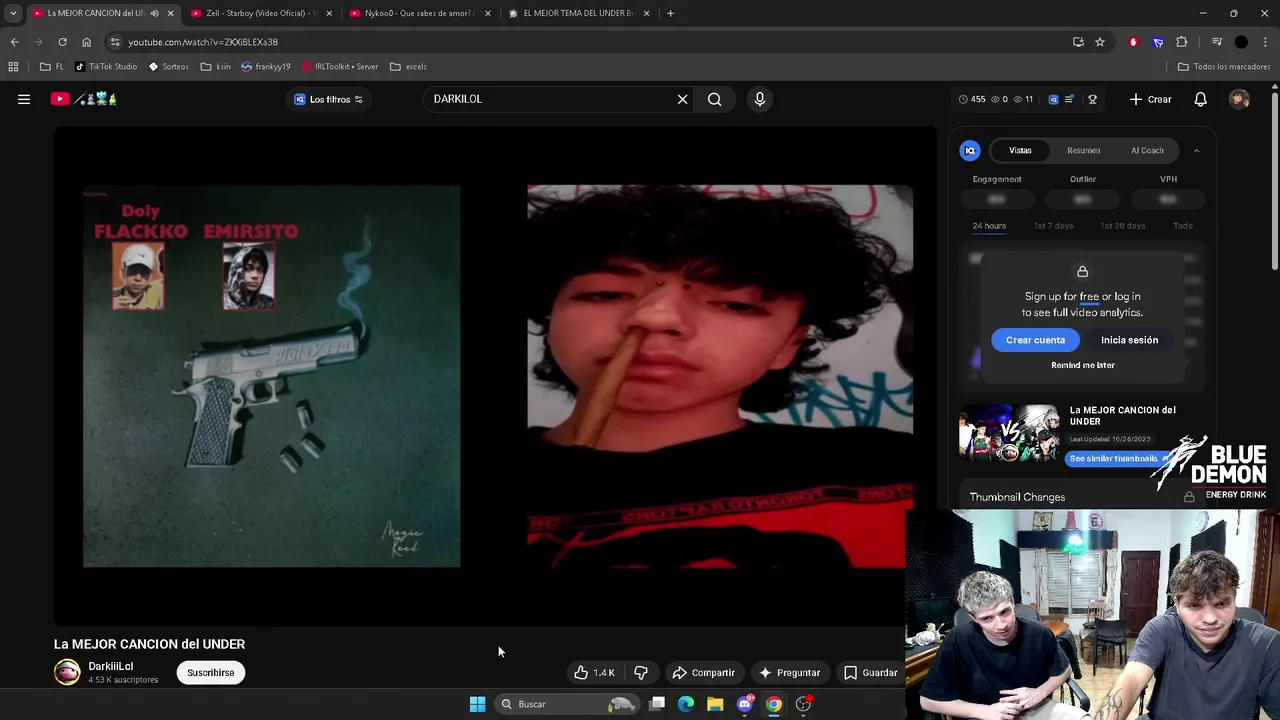The image size is (1280, 720).
Task: Mute audio on the La MEJOR CANCION tab
Action: point(154,13)
